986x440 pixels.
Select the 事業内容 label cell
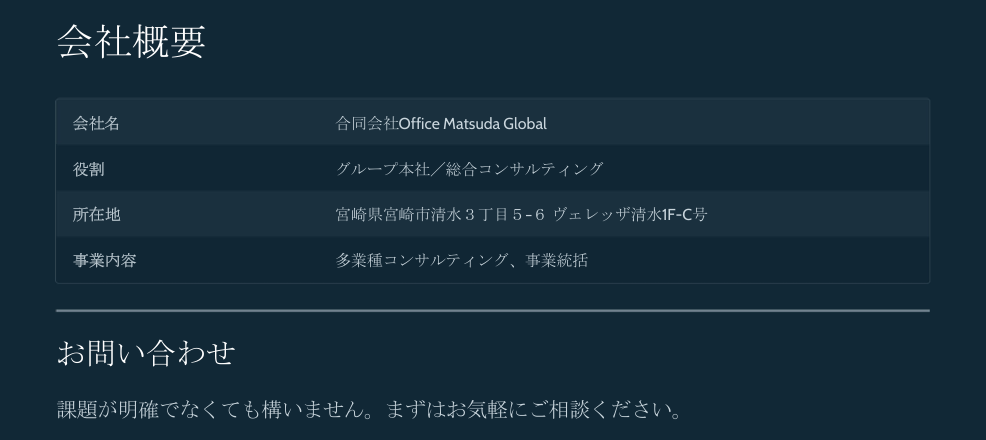104,261
